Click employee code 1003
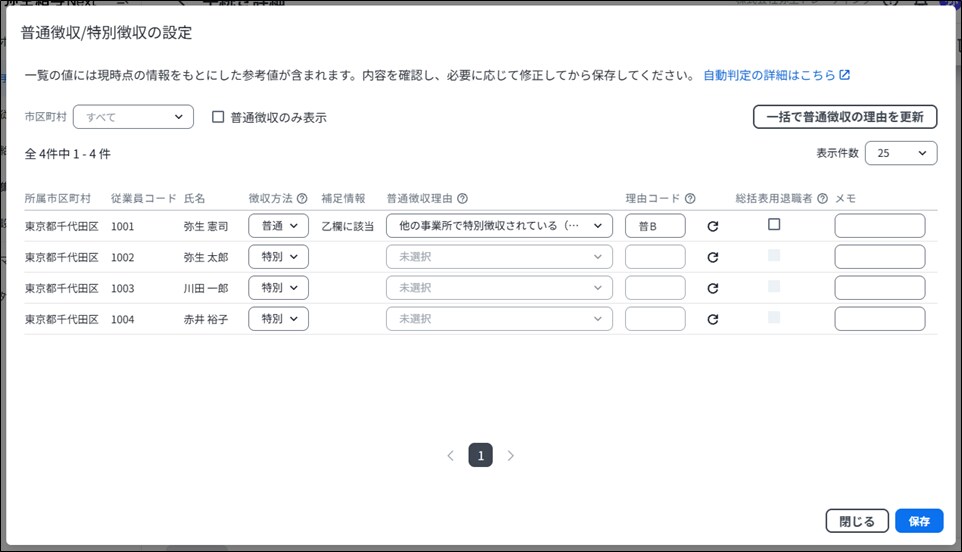Screen dimensions: 962x552 pos(122,288)
